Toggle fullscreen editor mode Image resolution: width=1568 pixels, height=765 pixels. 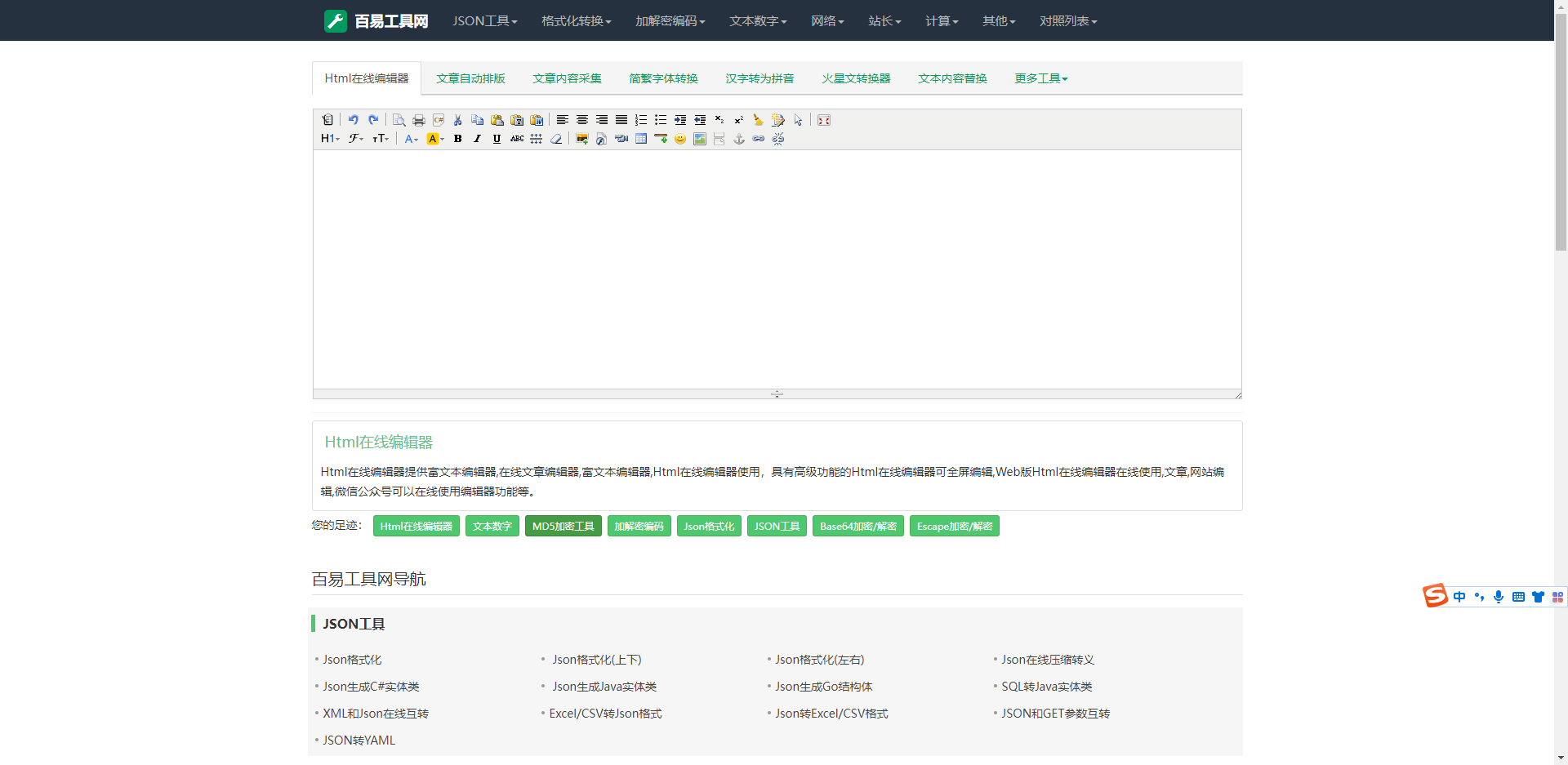(x=824, y=120)
